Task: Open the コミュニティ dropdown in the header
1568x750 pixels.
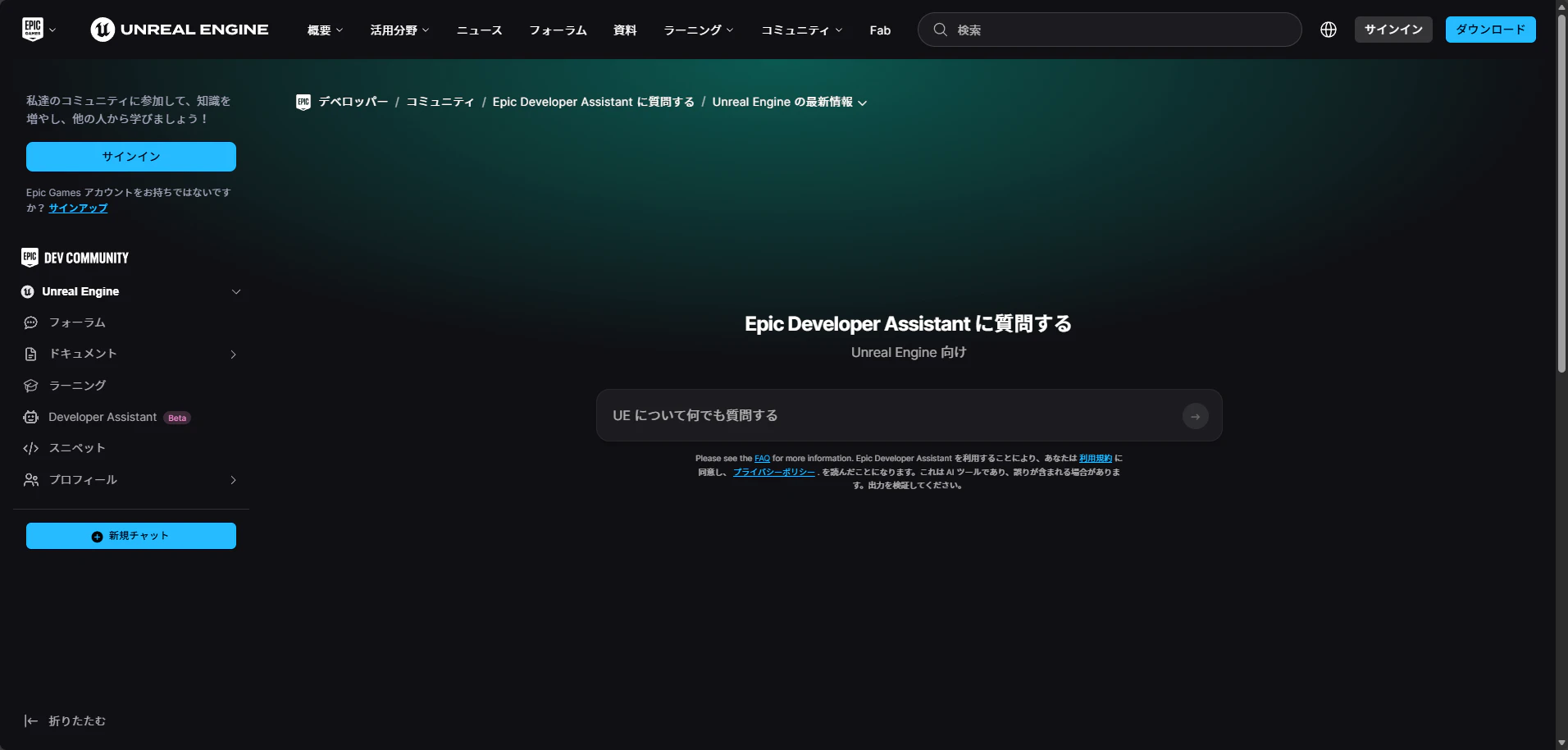Action: 802,30
